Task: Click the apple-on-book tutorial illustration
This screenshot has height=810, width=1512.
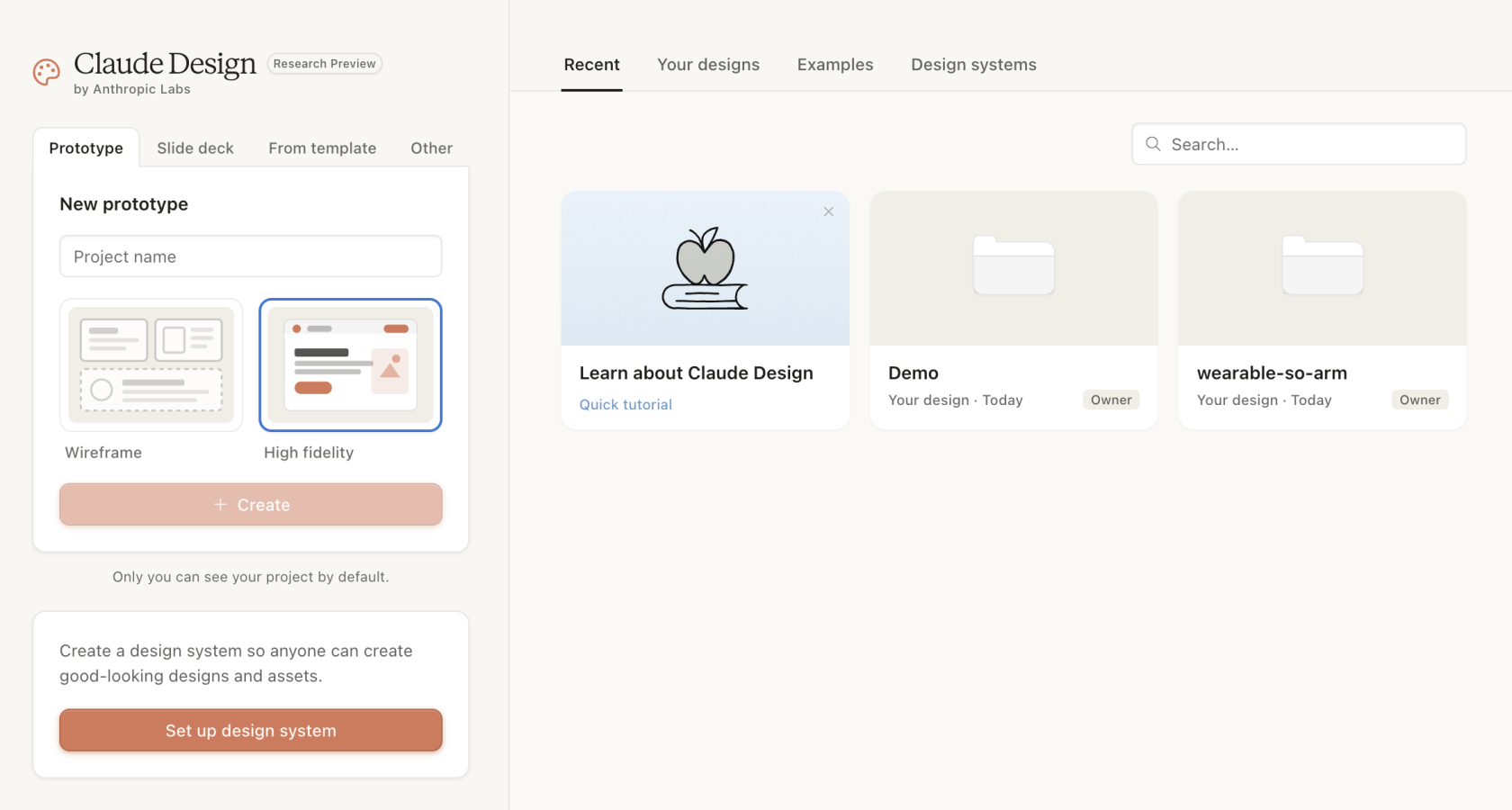Action: point(706,268)
